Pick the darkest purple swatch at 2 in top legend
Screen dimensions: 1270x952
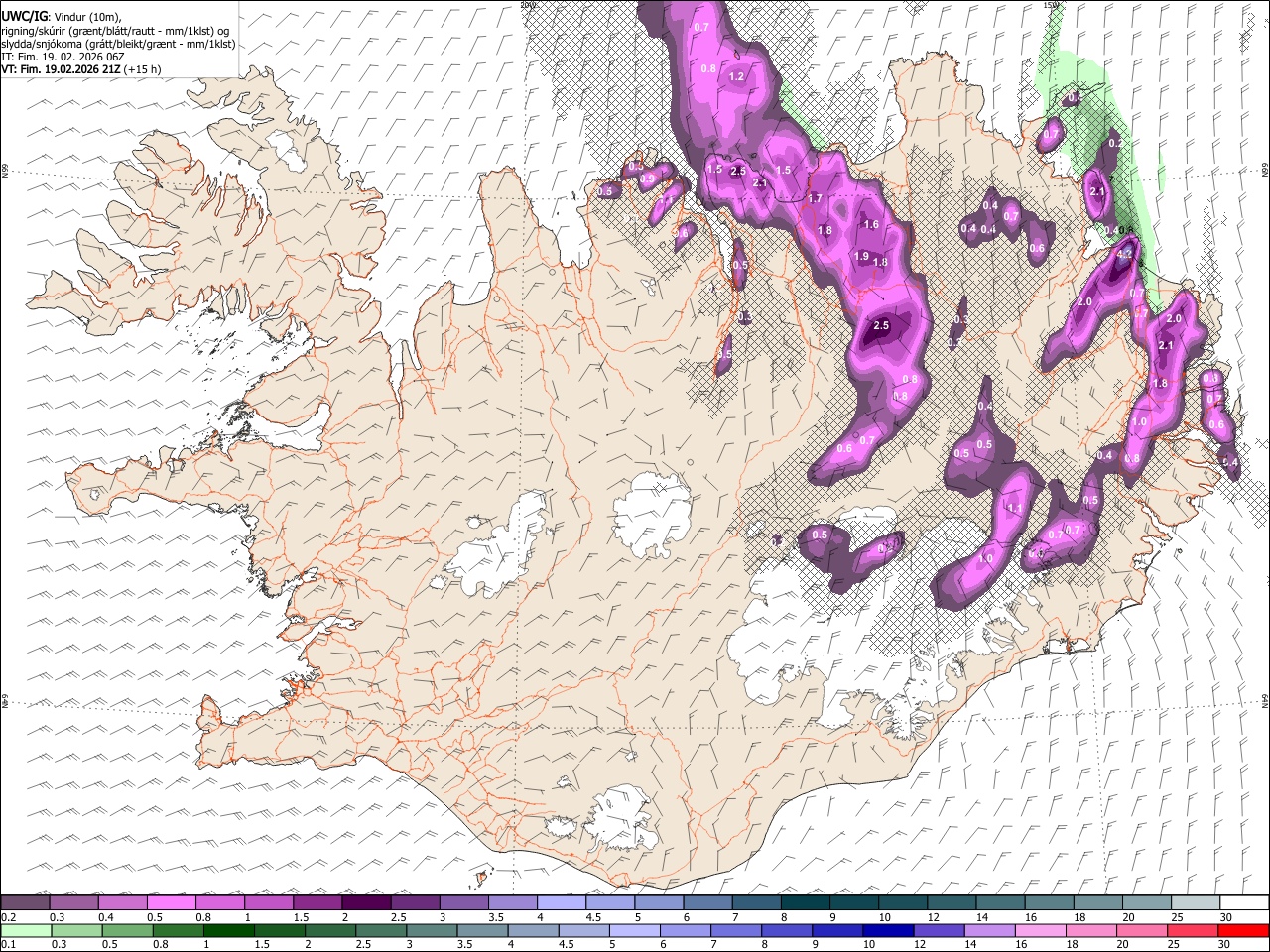click(366, 902)
